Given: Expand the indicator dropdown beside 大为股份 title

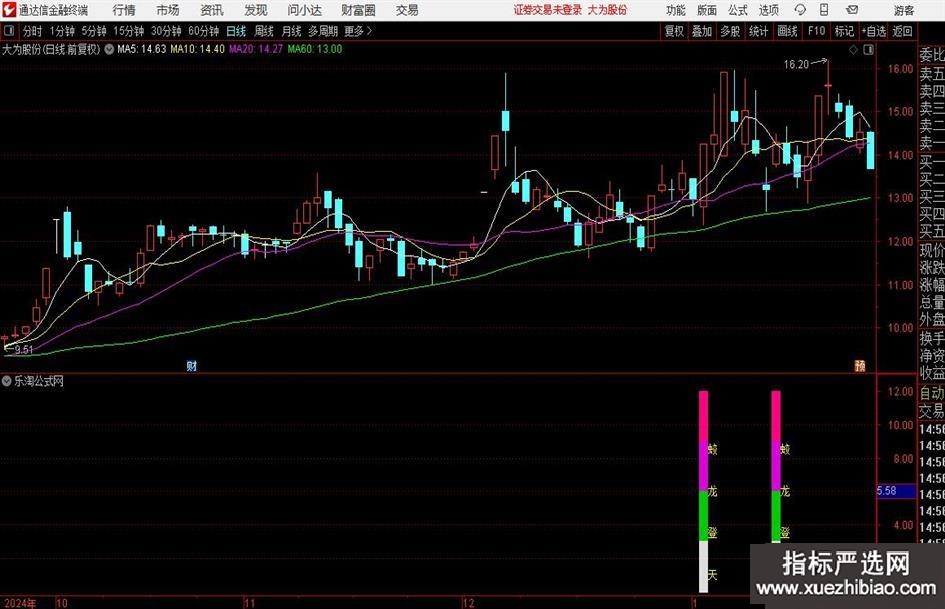Looking at the screenshot, I should pyautogui.click(x=109, y=49).
